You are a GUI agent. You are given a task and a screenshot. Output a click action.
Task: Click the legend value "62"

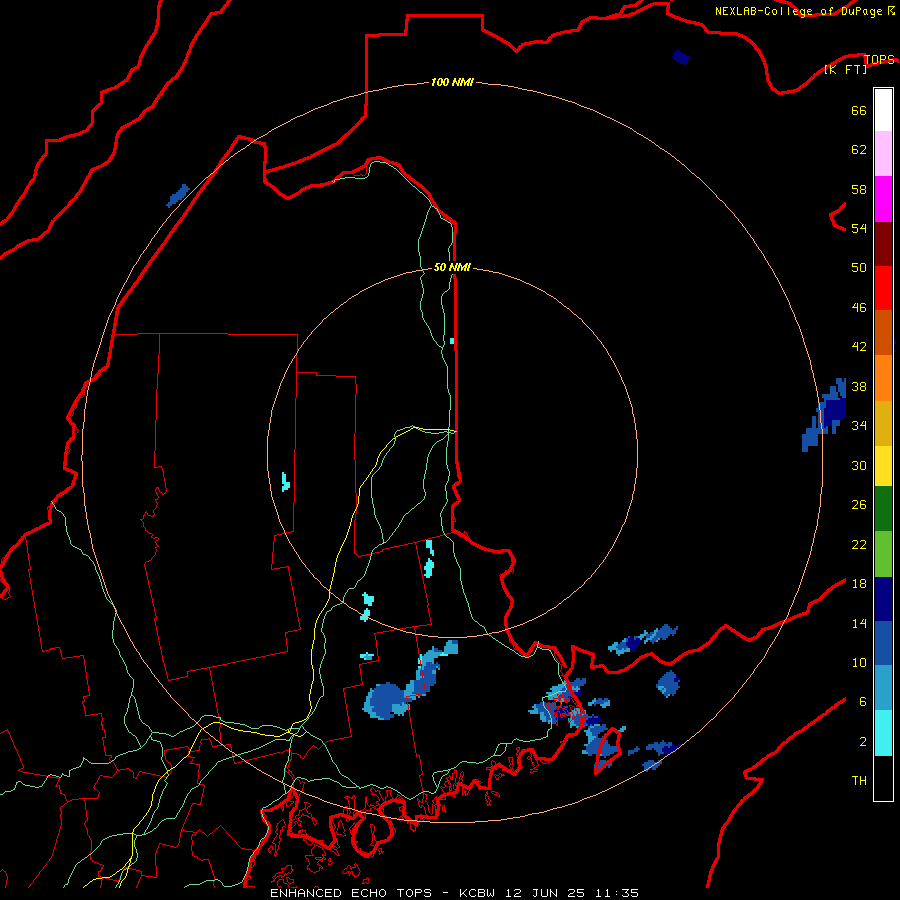click(x=859, y=149)
